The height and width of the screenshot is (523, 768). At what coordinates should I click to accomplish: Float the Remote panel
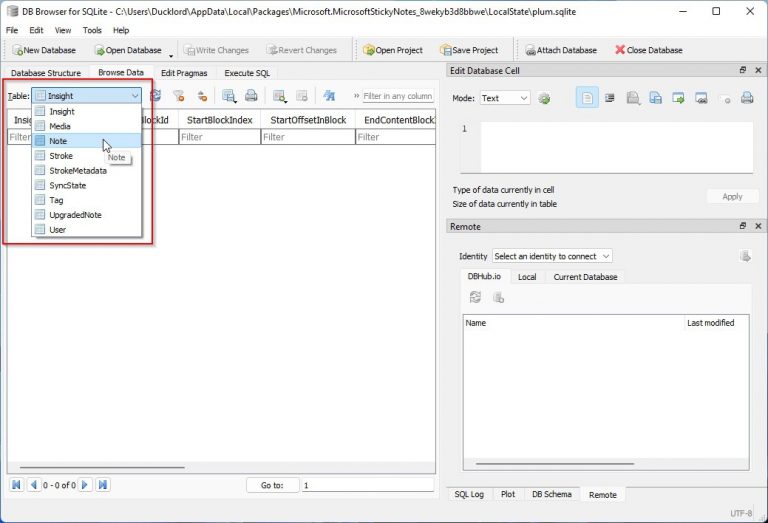coord(743,226)
